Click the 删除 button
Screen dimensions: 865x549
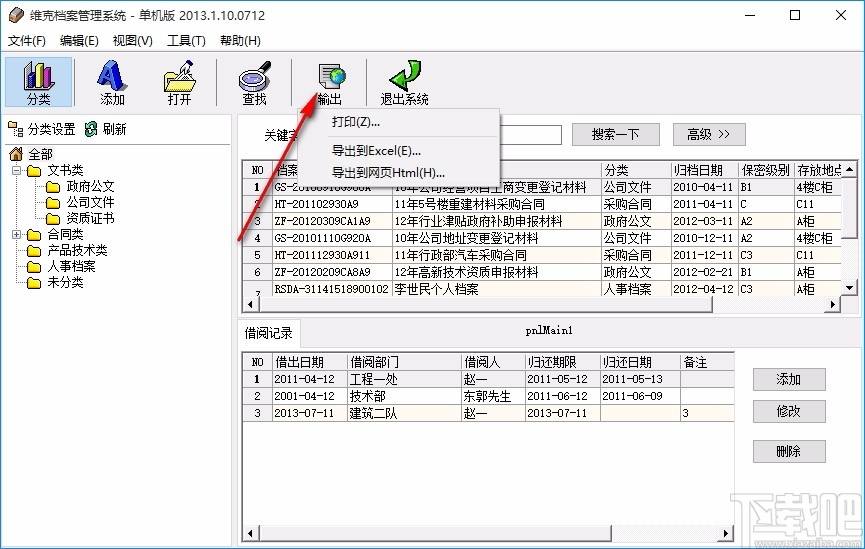click(x=789, y=451)
